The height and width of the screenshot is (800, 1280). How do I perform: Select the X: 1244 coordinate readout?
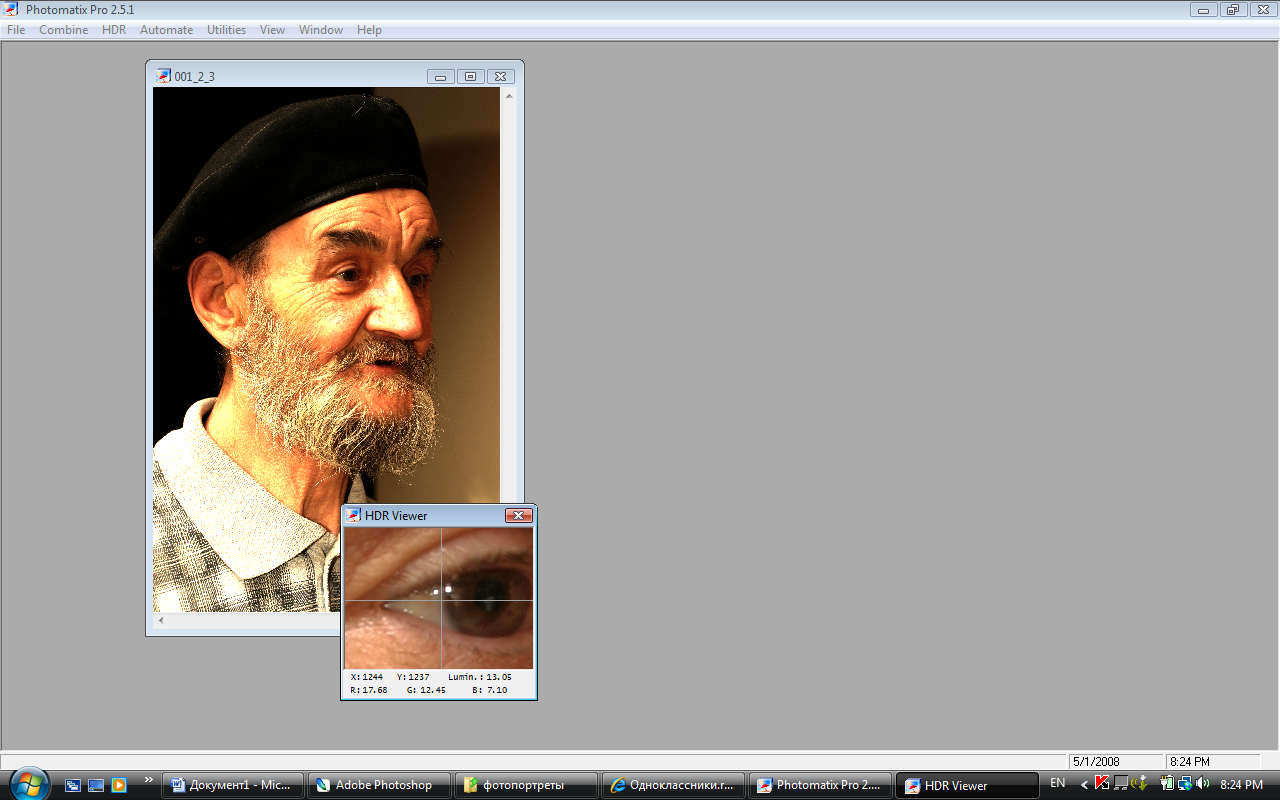[366, 677]
